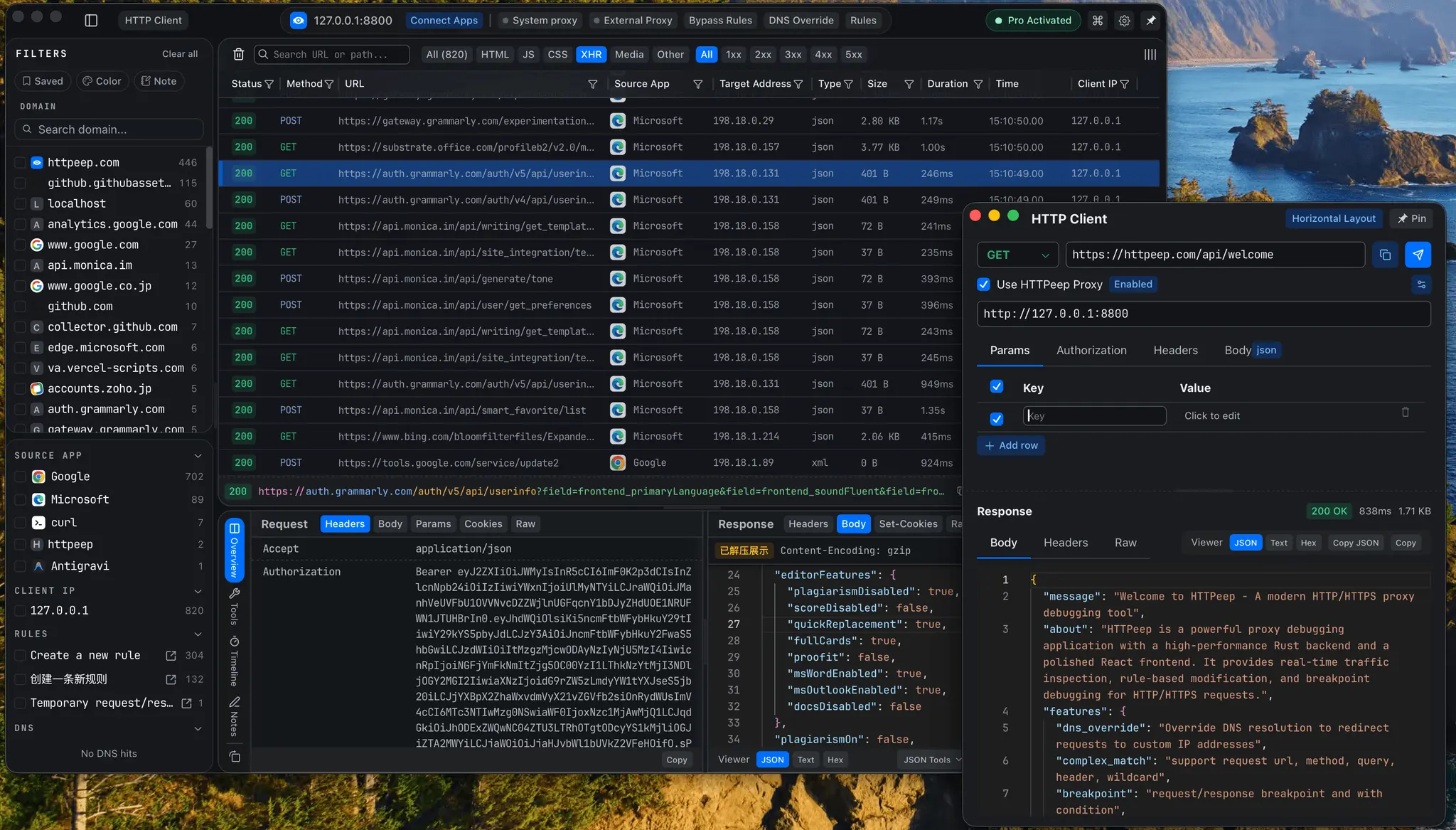Click the Size column filter icon
1456x830 pixels.
[x=909, y=84]
